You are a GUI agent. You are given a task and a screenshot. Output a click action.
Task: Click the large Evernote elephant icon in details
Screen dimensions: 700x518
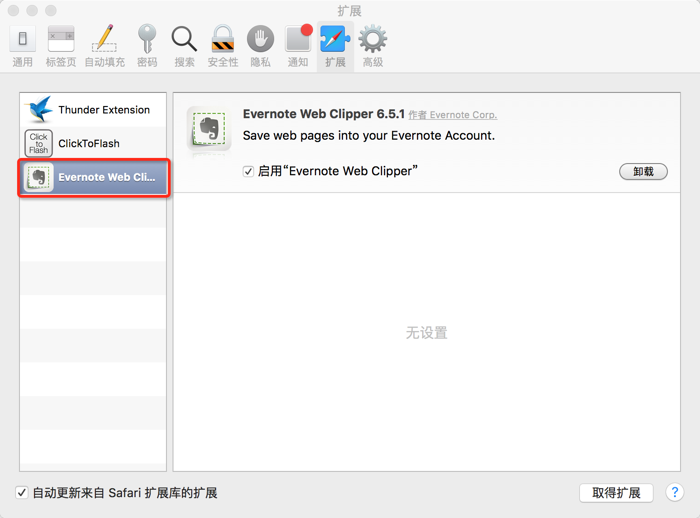click(x=209, y=129)
